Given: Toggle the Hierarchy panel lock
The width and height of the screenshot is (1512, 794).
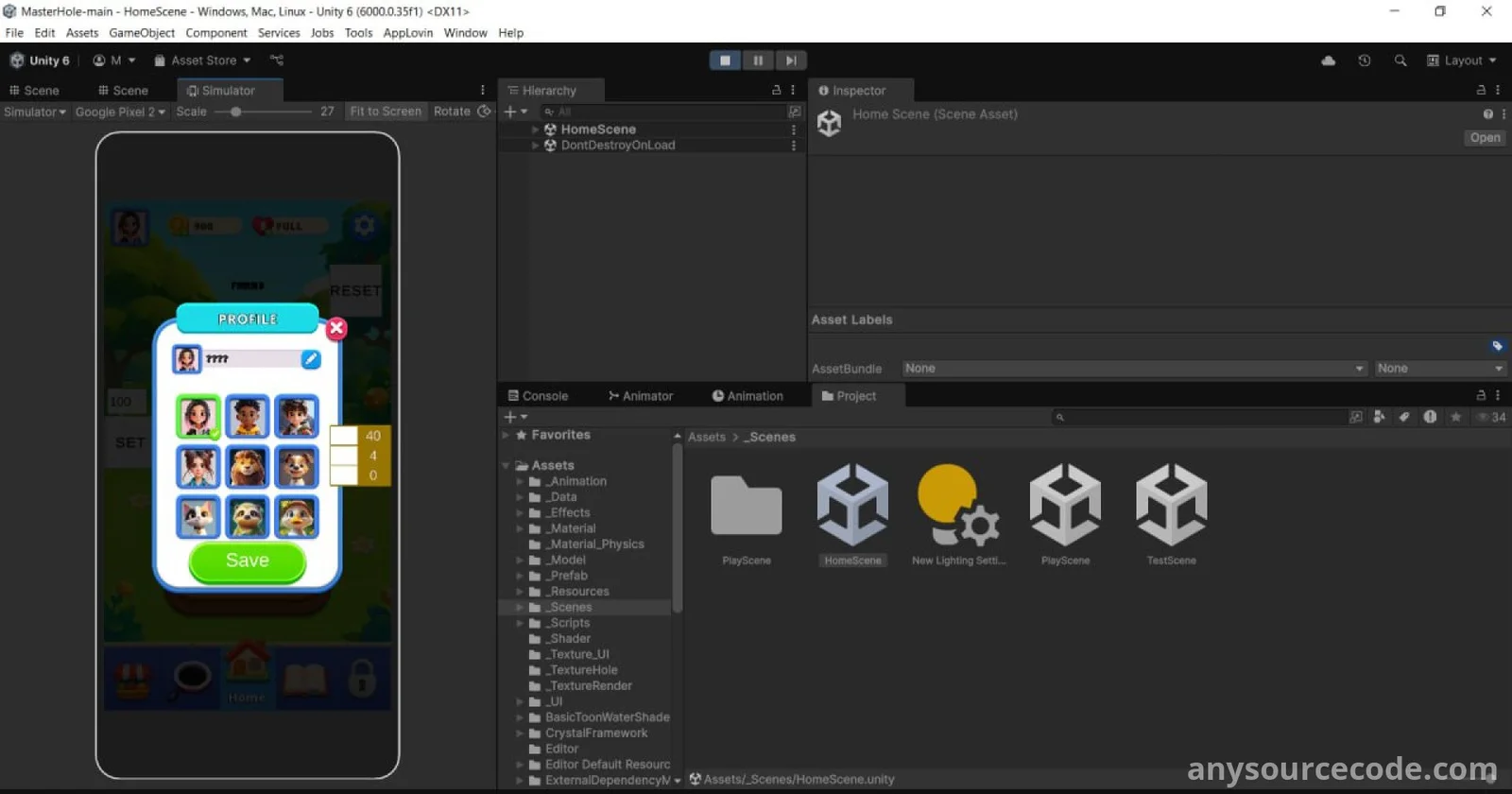Looking at the screenshot, I should pos(777,91).
